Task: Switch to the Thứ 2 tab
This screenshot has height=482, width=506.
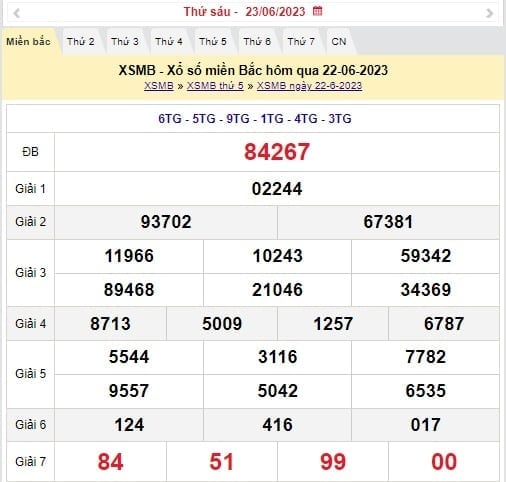Action: pos(80,42)
